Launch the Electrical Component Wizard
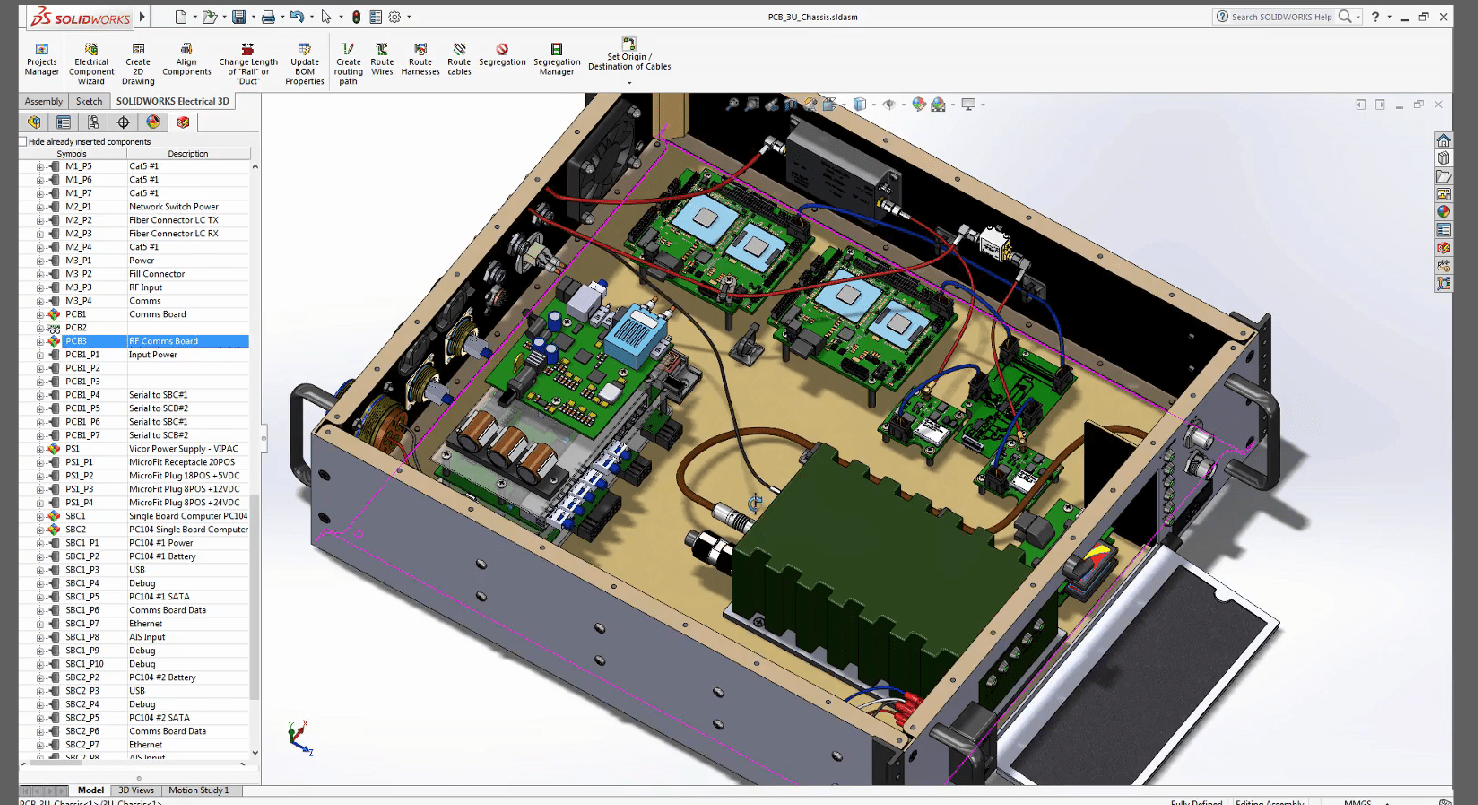The height and width of the screenshot is (805, 1478). tap(90, 60)
